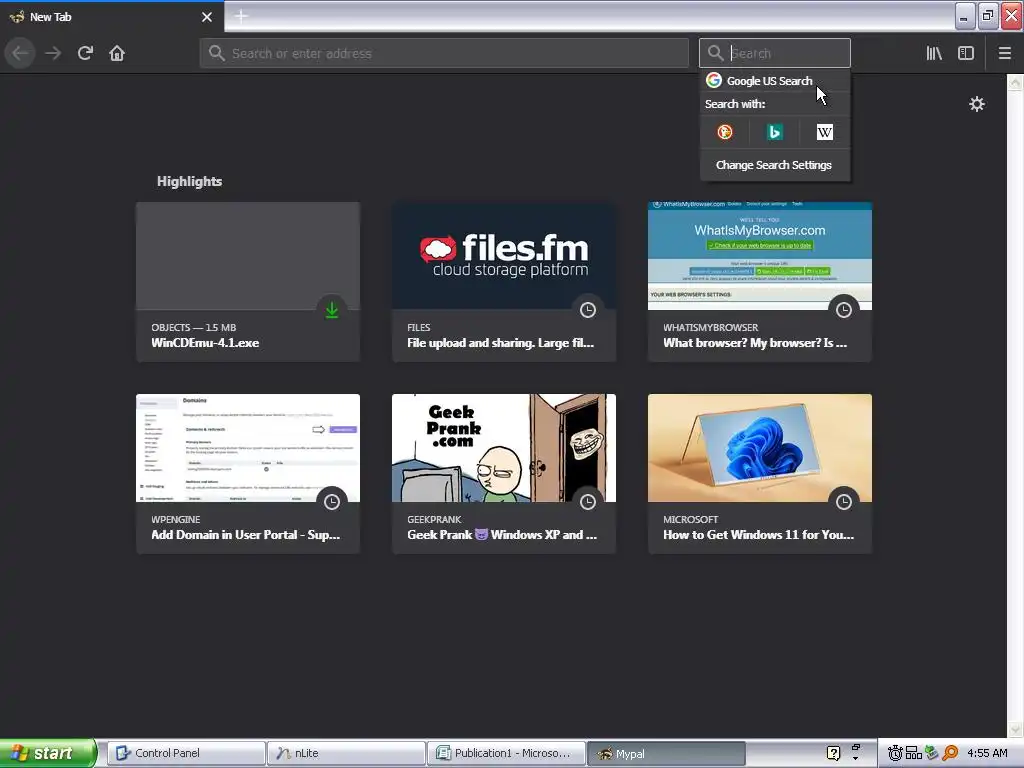This screenshot has width=1024, height=768.
Task: Click the safely remove hardware tray icon
Action: [932, 753]
